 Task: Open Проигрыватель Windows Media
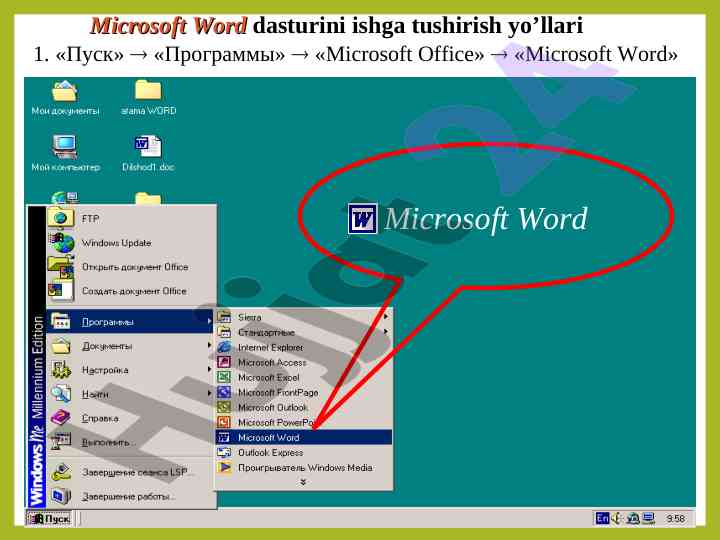(304, 468)
